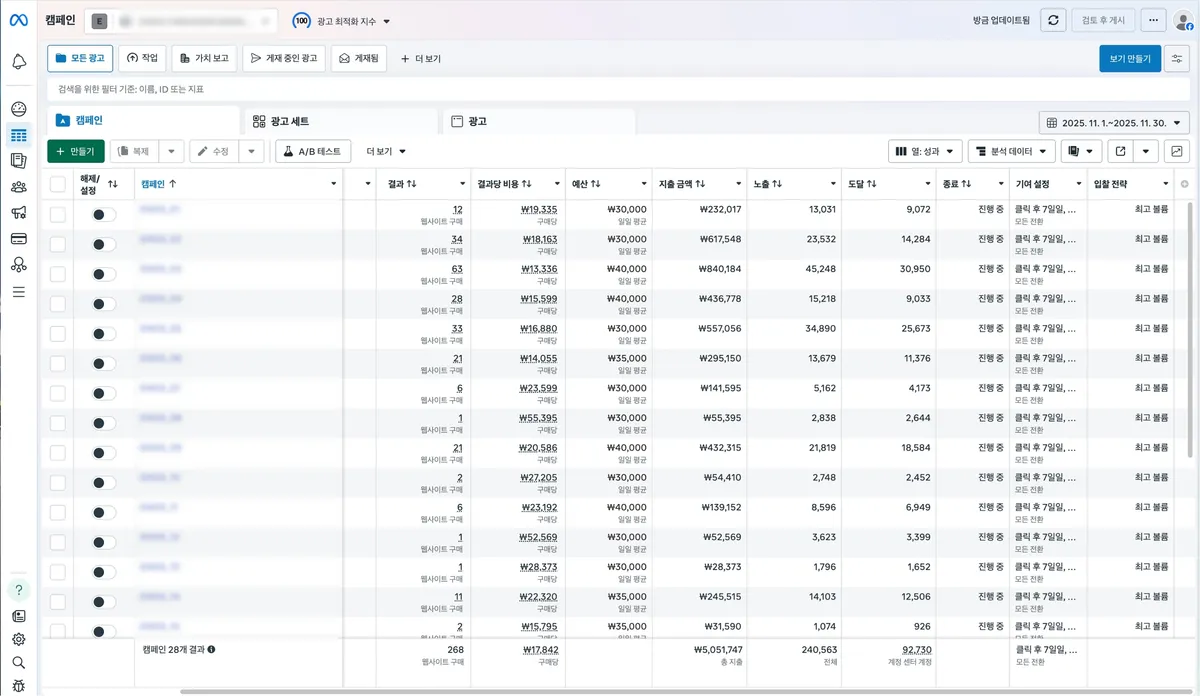The width and height of the screenshot is (1200, 696).
Task: Click the 게재됨 filter button
Action: pyautogui.click(x=358, y=59)
